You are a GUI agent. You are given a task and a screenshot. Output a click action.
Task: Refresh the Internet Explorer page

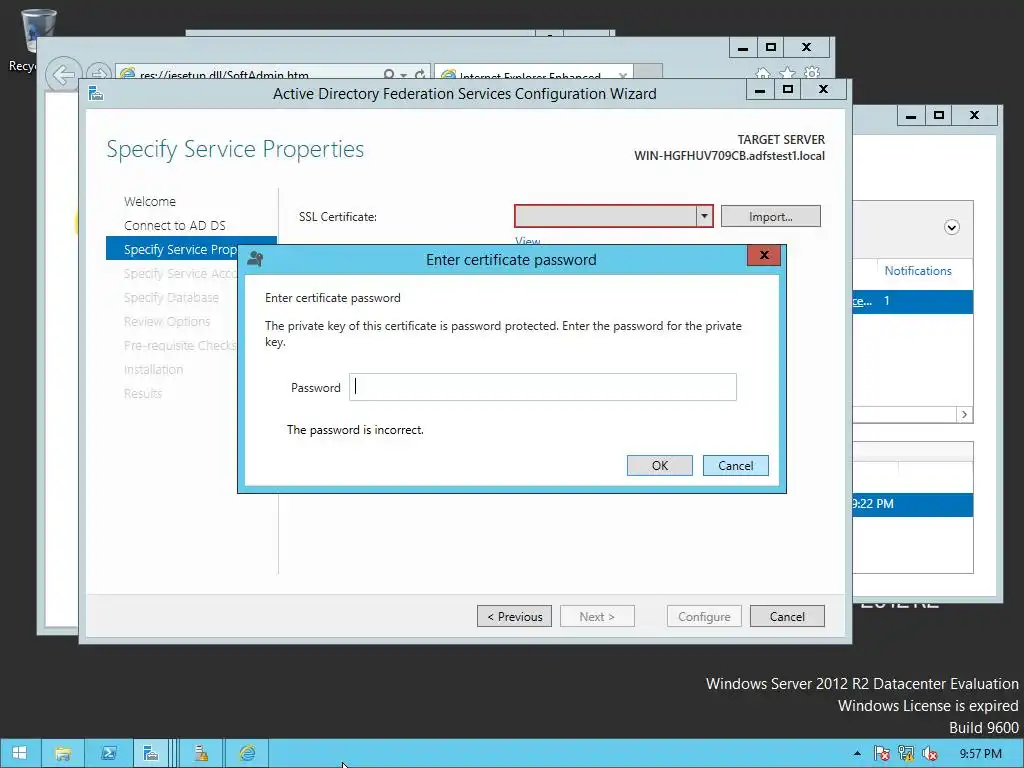[421, 74]
